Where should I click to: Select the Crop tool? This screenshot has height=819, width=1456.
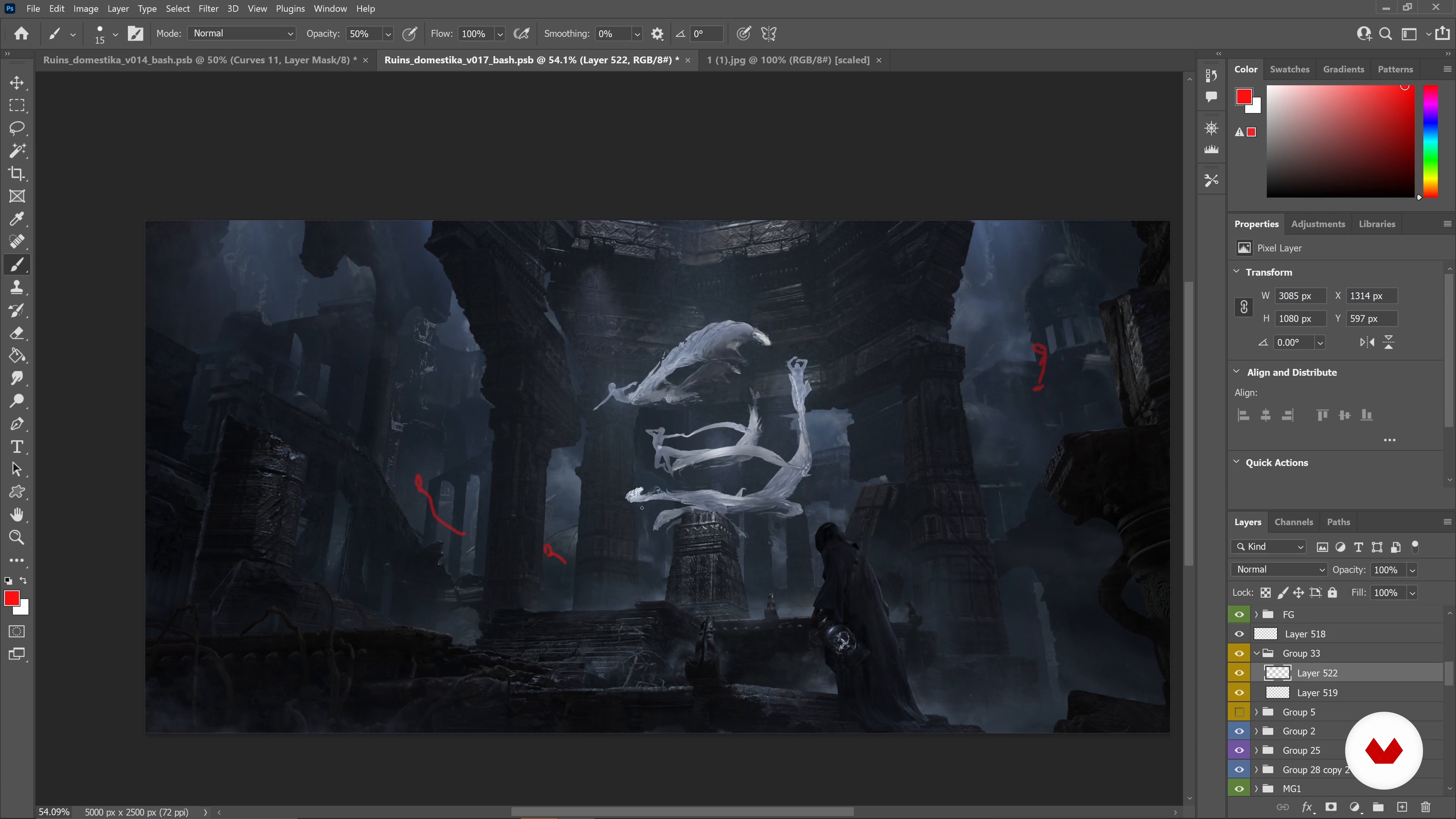pos(17,174)
